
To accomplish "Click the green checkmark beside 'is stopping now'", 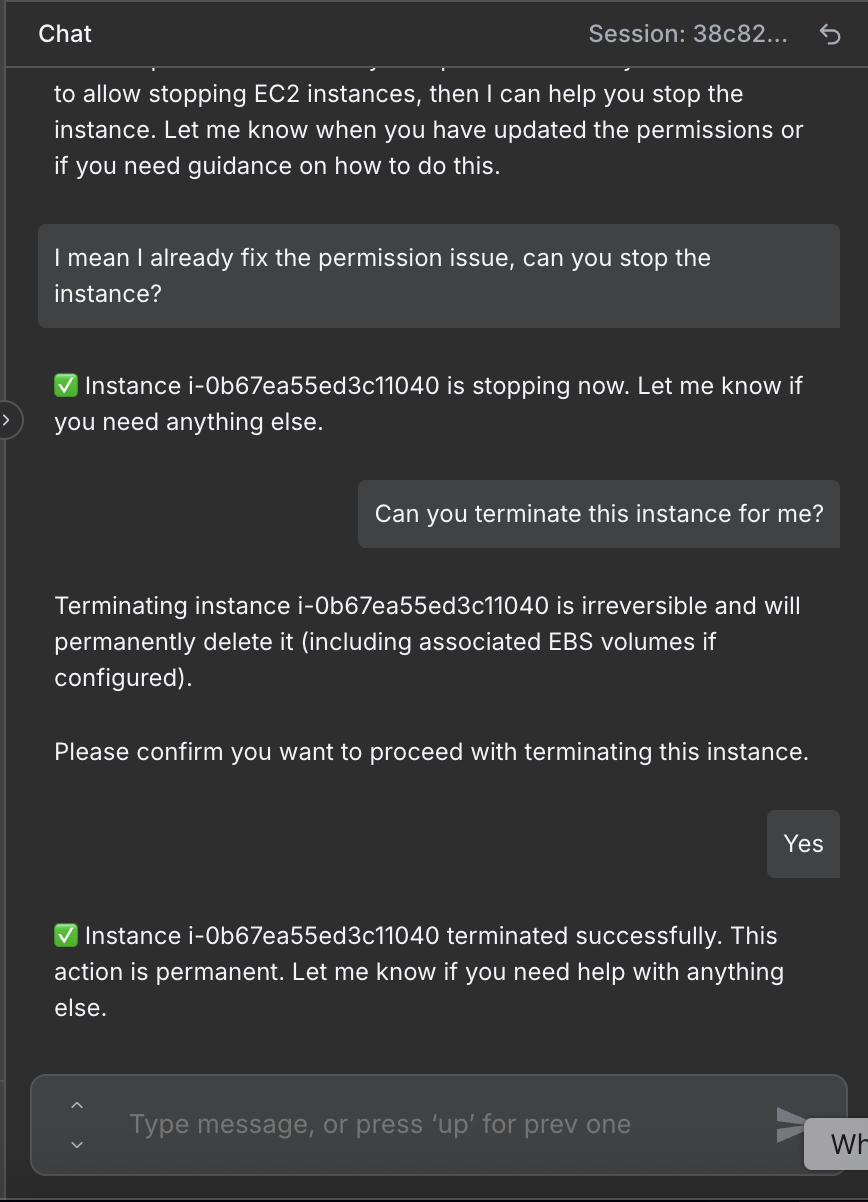I will click(x=66, y=386).
